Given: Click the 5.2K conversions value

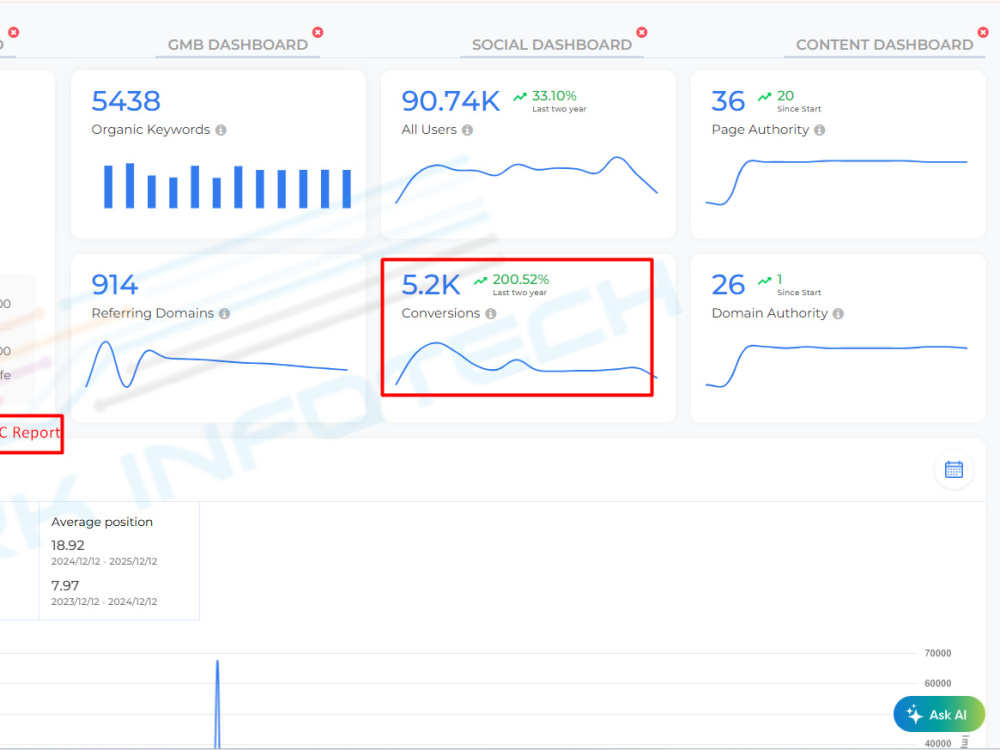Looking at the screenshot, I should click(430, 285).
